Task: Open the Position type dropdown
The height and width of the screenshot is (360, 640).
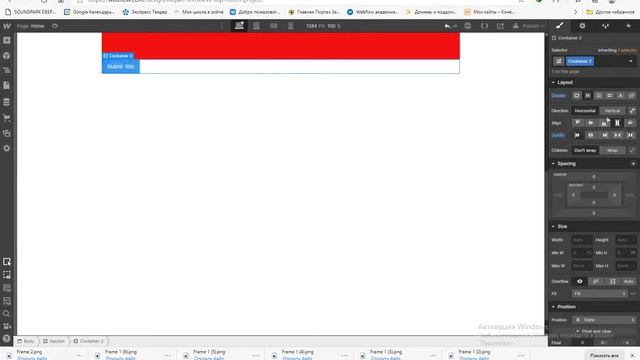Action: coord(604,320)
